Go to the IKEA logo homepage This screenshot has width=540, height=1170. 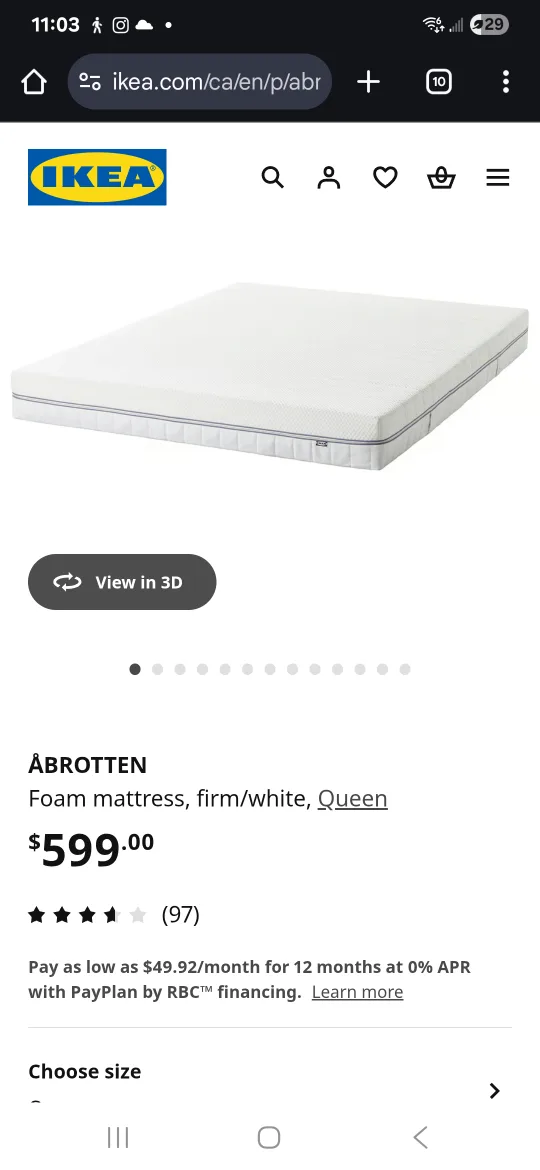[x=97, y=177]
